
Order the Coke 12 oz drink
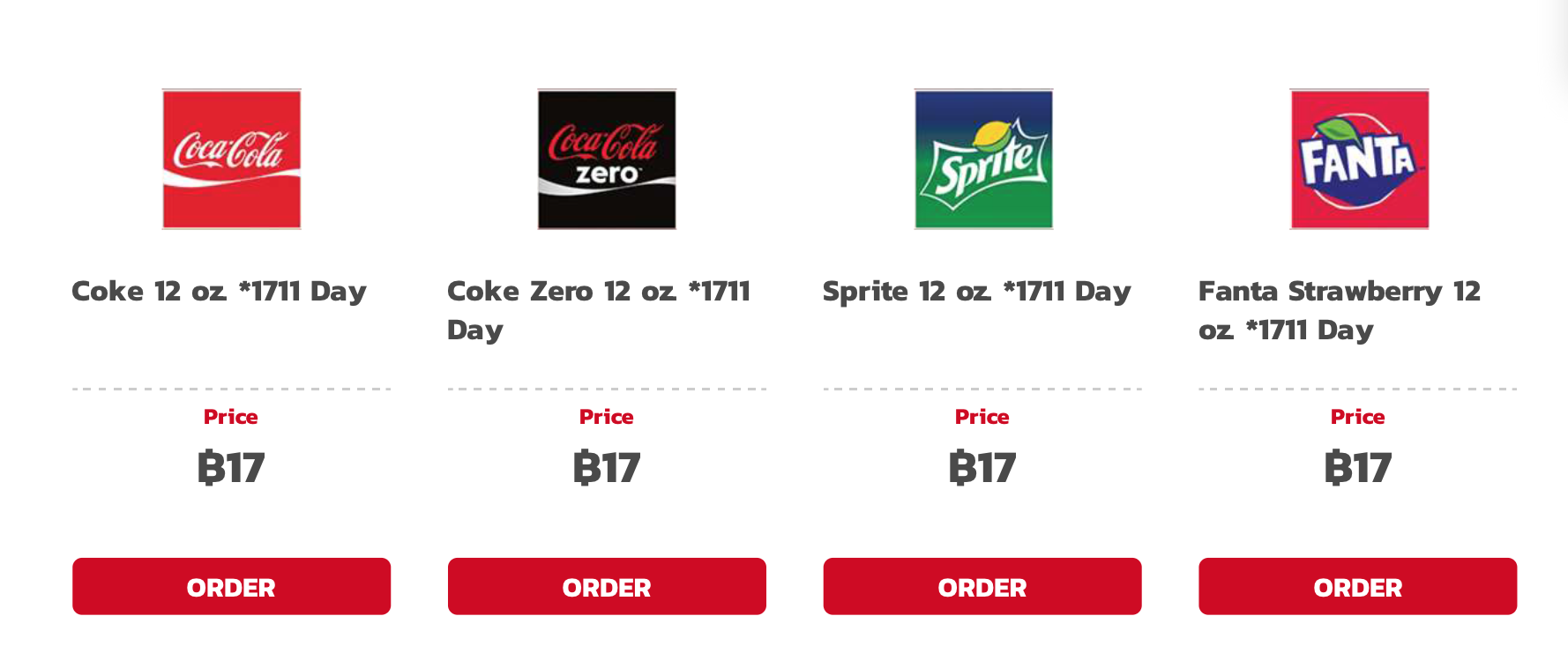coord(231,586)
